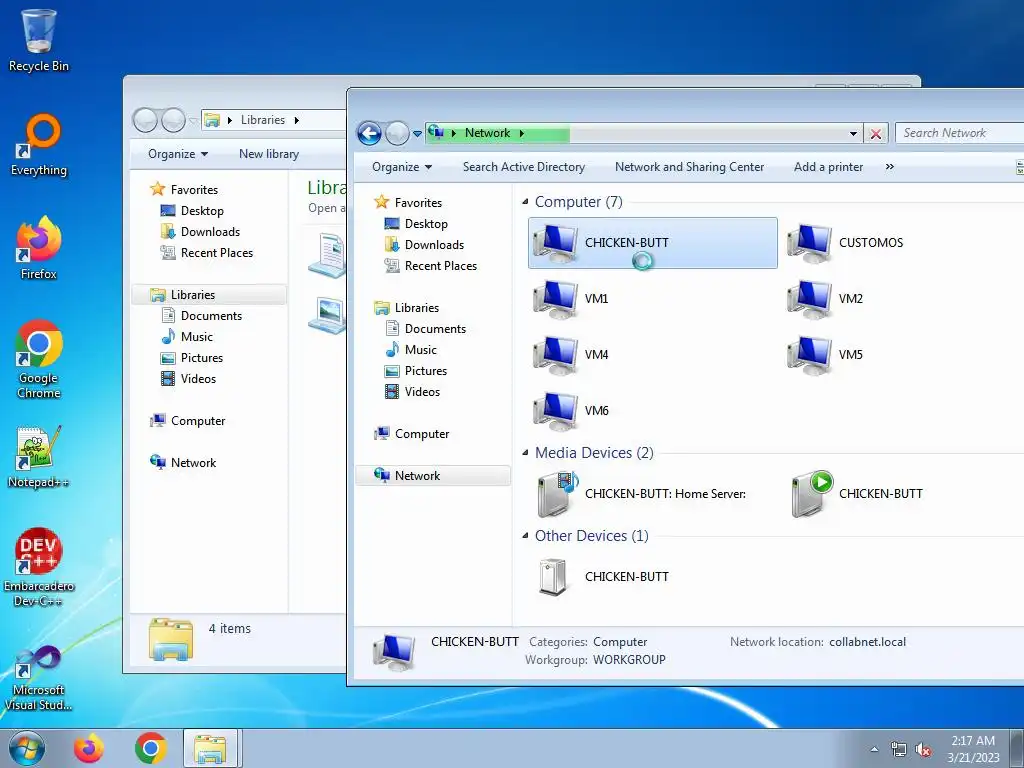The width and height of the screenshot is (1024, 768).
Task: Select Downloads in Libraries window sidebar
Action: pyautogui.click(x=200, y=232)
